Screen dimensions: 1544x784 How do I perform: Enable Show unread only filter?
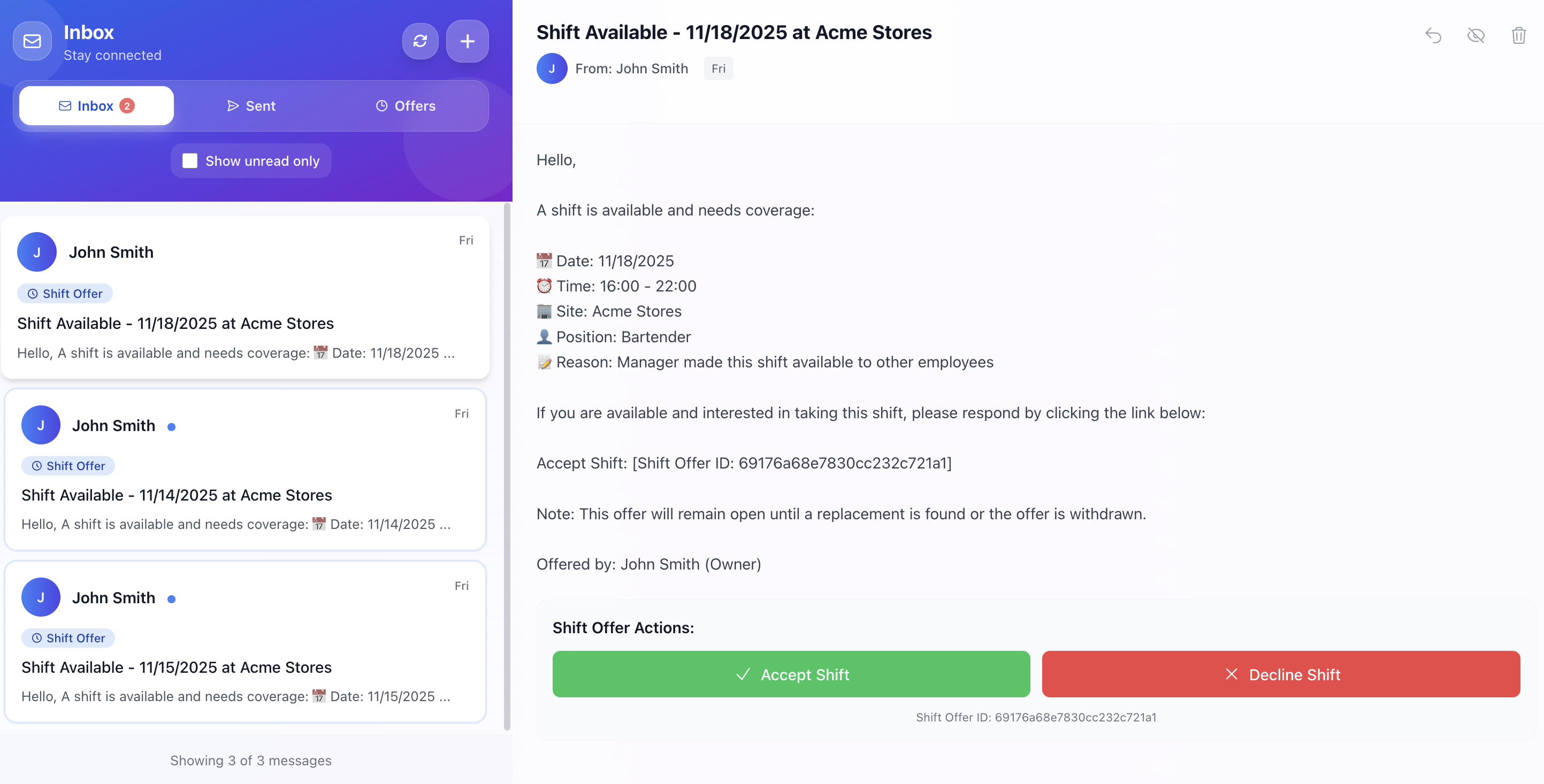coord(190,160)
